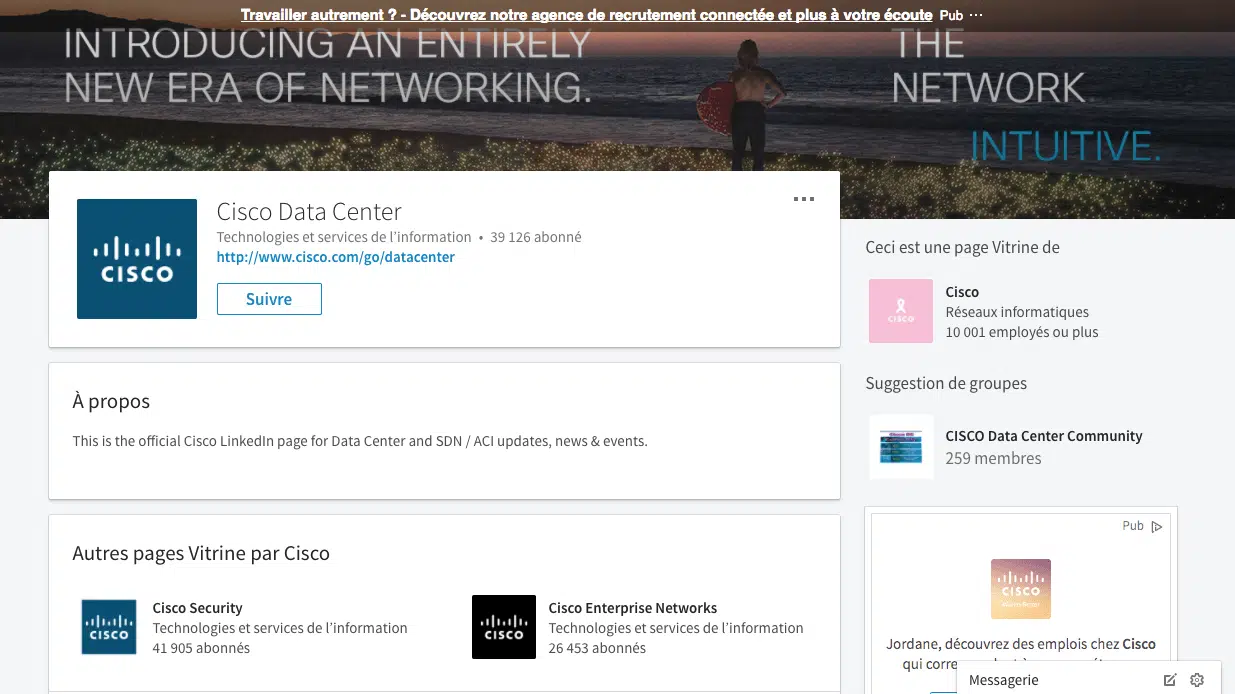Screen dimensions: 1235x694
Task: Click the ad choices play icon
Action: (x=1157, y=526)
